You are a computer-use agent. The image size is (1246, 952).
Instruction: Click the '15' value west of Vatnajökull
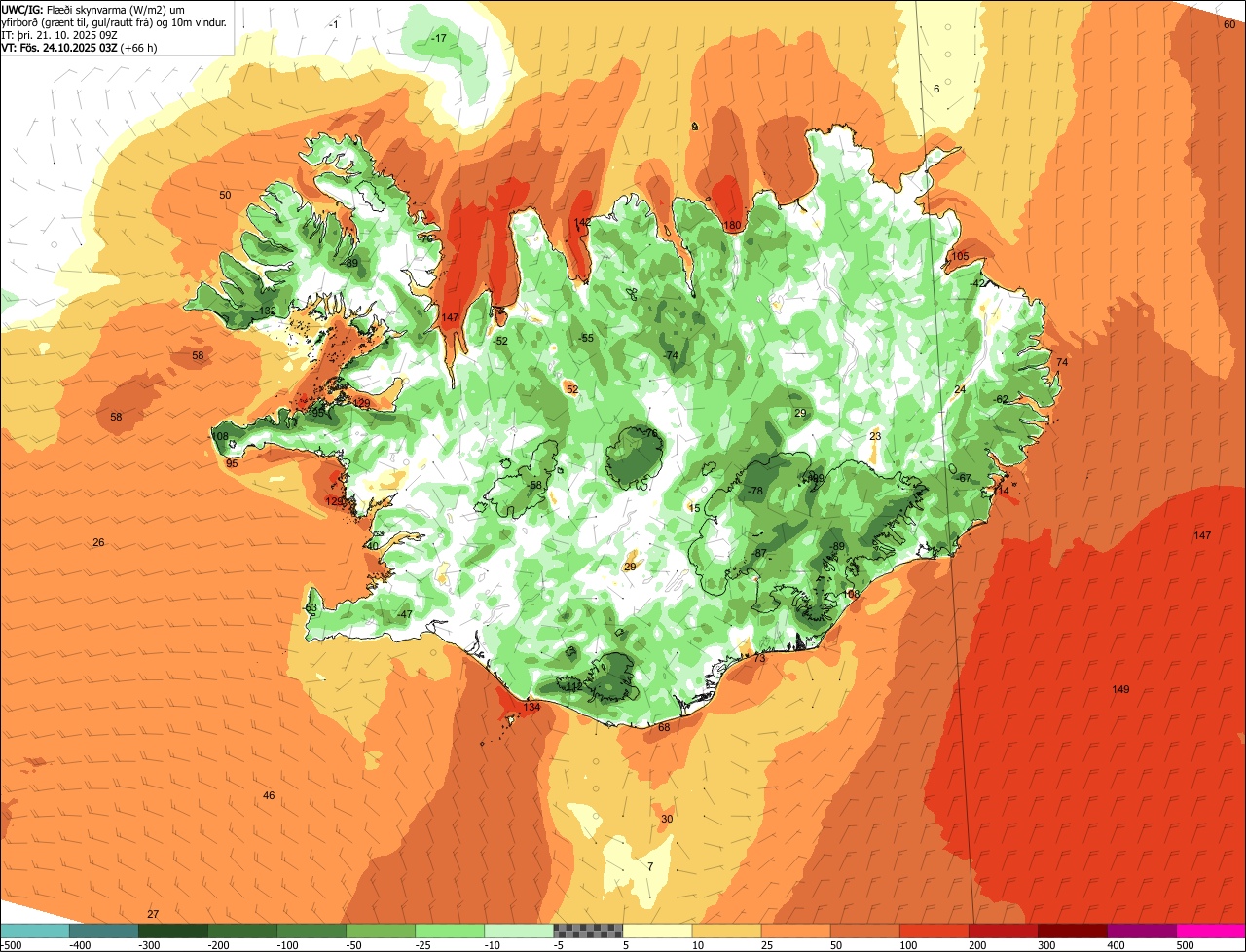click(694, 508)
